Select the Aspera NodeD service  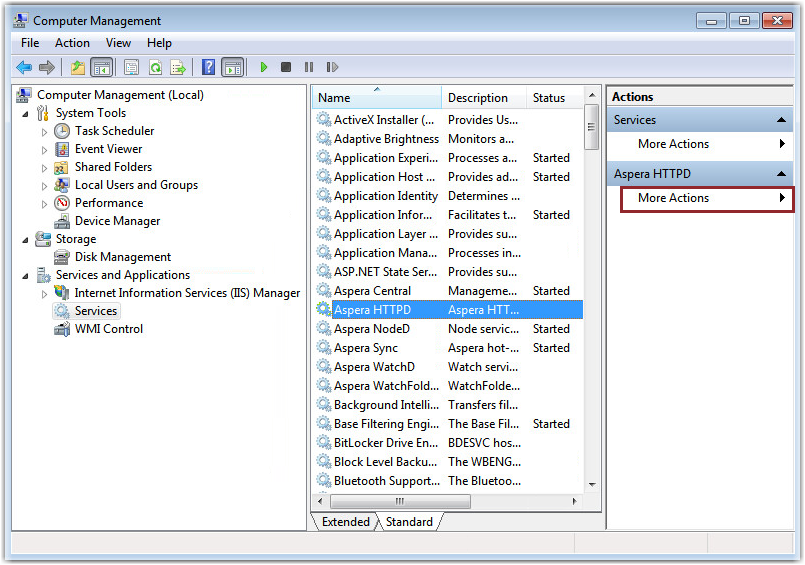(448, 329)
